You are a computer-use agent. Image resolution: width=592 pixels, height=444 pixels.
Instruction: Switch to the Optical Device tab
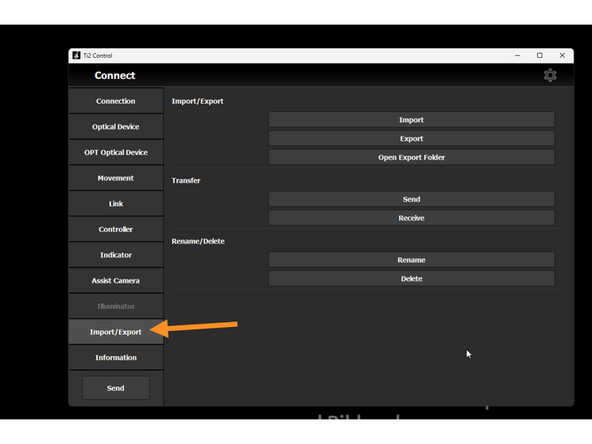pyautogui.click(x=116, y=126)
